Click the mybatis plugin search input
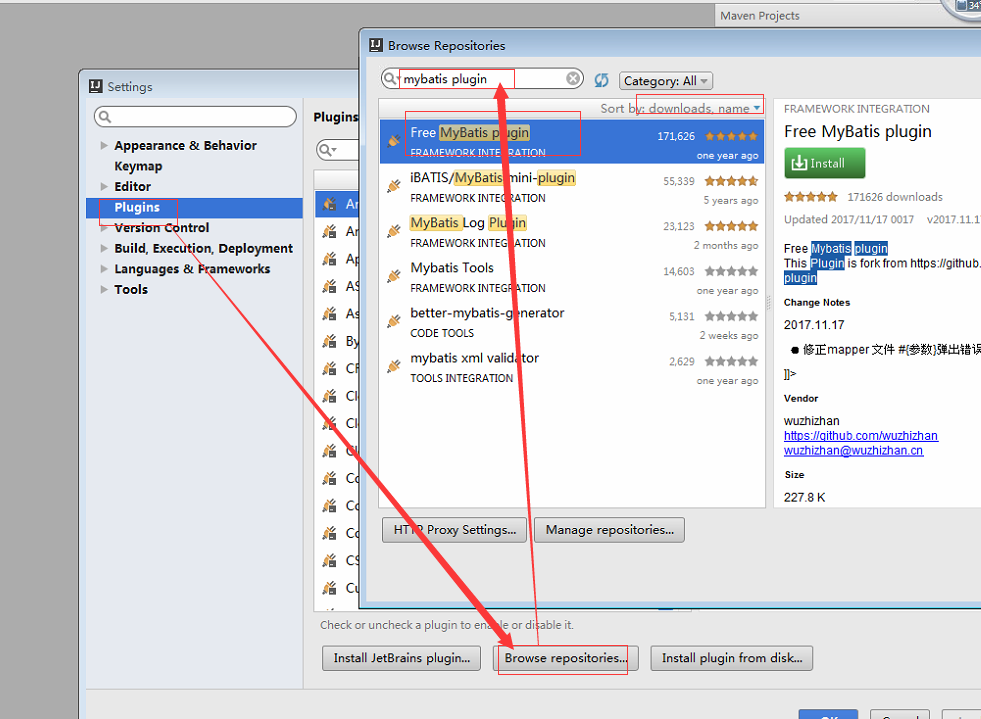This screenshot has width=981, height=719. (482, 79)
